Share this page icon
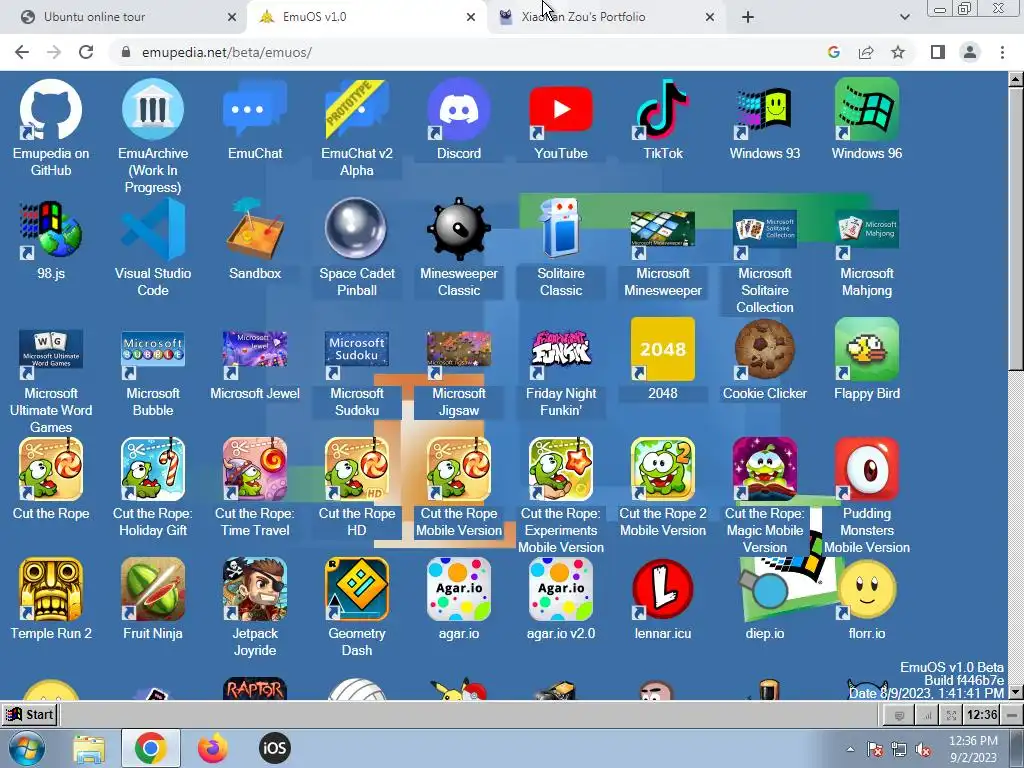 pos(866,52)
